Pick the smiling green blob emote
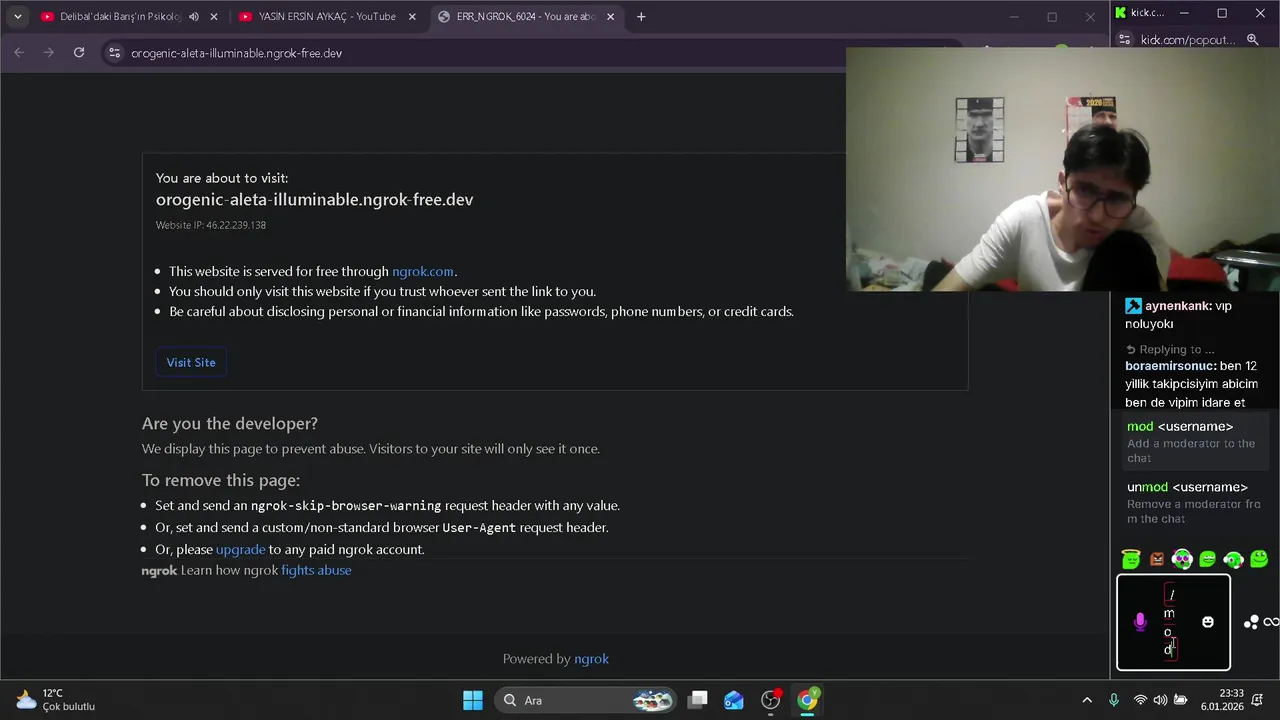This screenshot has width=1280, height=720. 1259,560
